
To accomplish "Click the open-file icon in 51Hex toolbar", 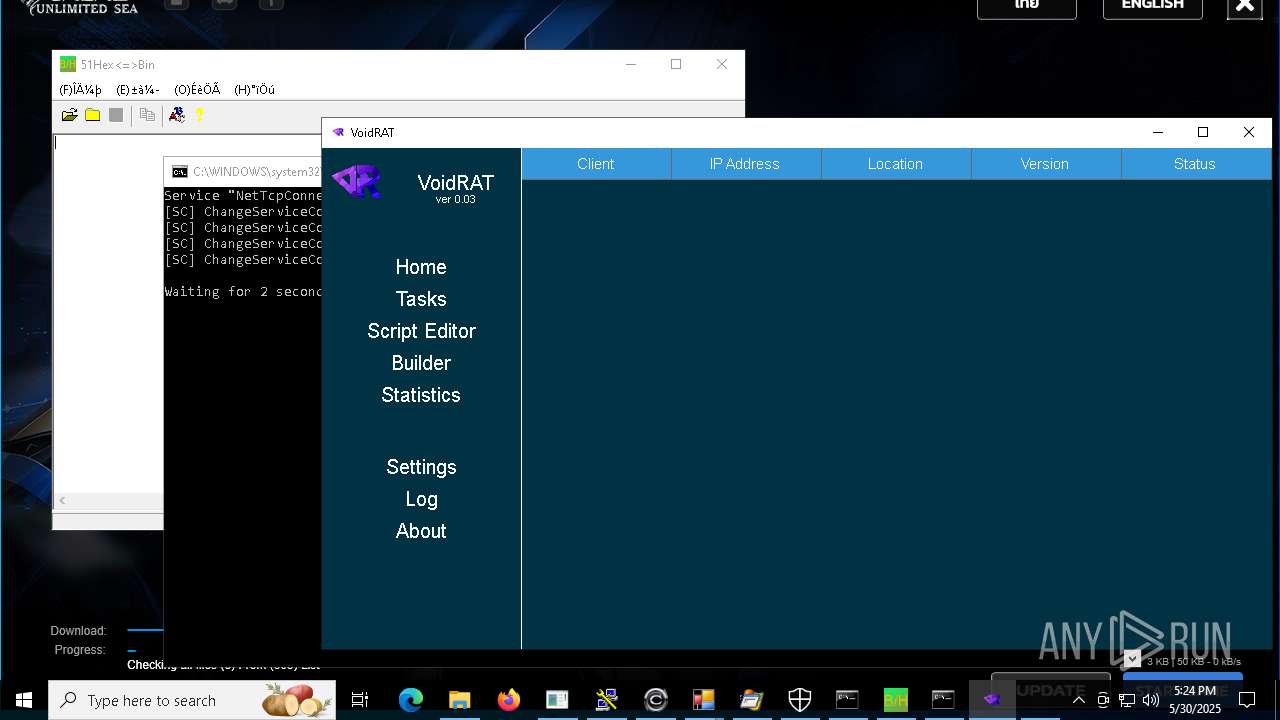I will pyautogui.click(x=69, y=115).
